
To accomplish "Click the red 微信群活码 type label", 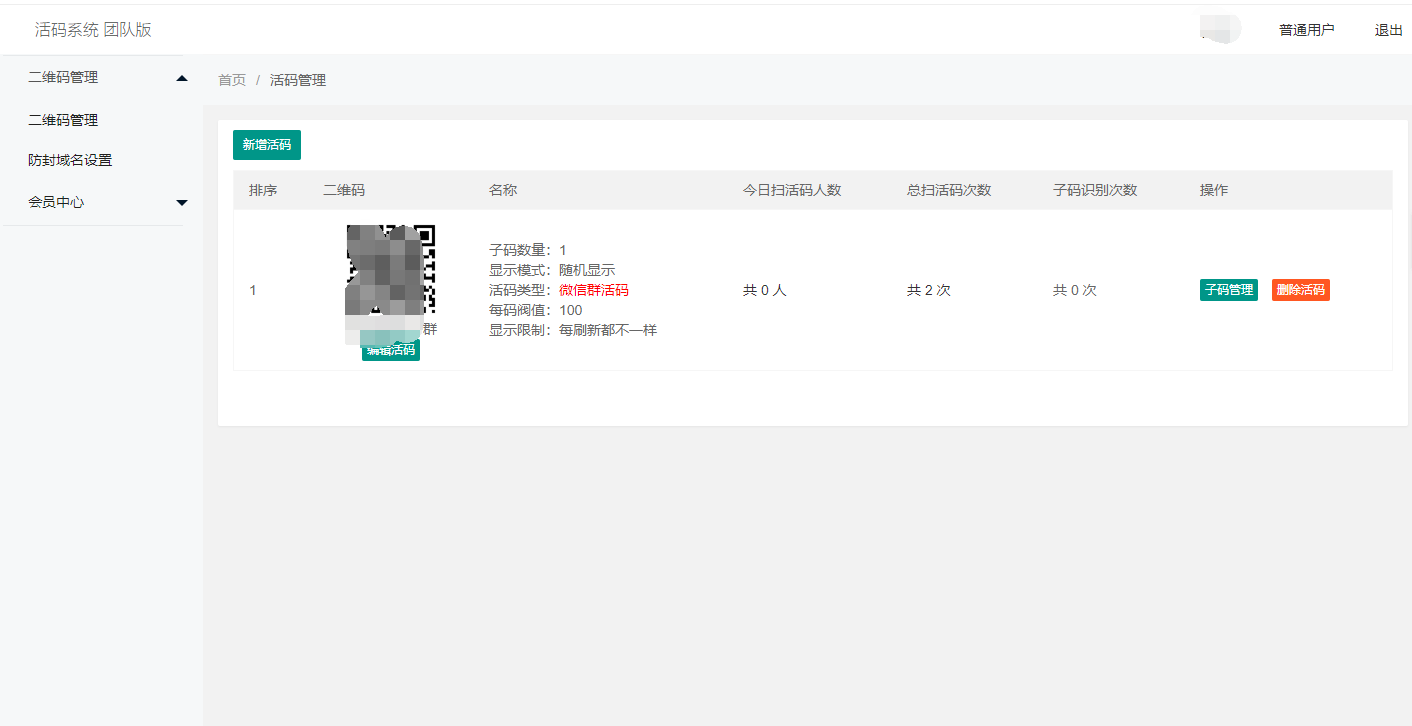I will (594, 289).
